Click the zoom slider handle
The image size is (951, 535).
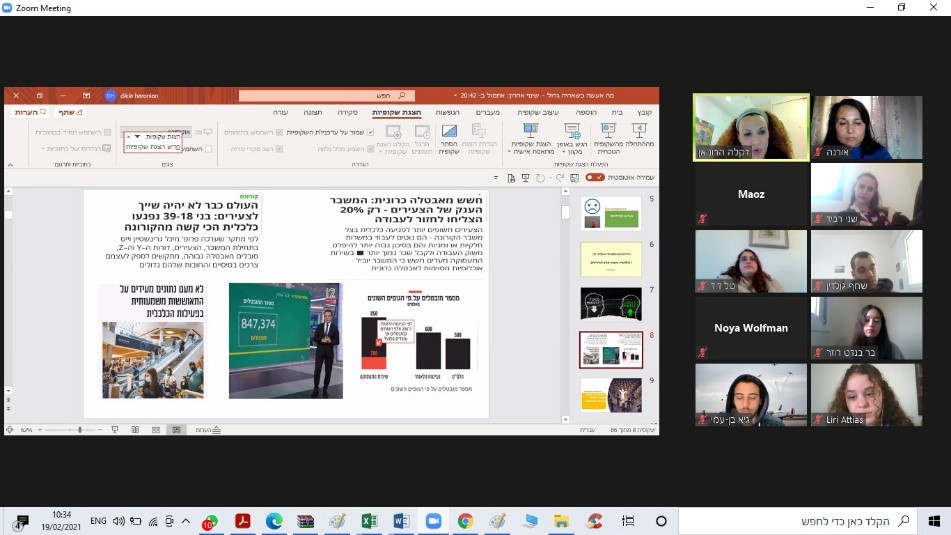[x=79, y=429]
